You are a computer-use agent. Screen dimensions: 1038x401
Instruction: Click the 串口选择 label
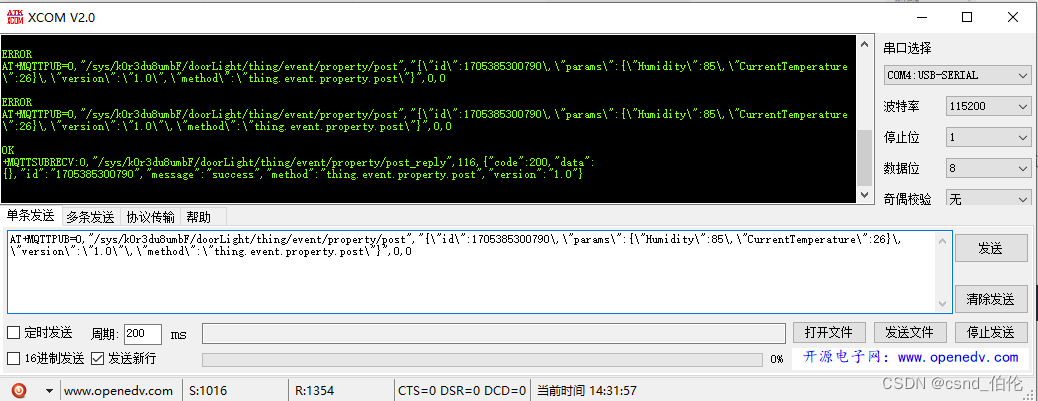tap(908, 48)
